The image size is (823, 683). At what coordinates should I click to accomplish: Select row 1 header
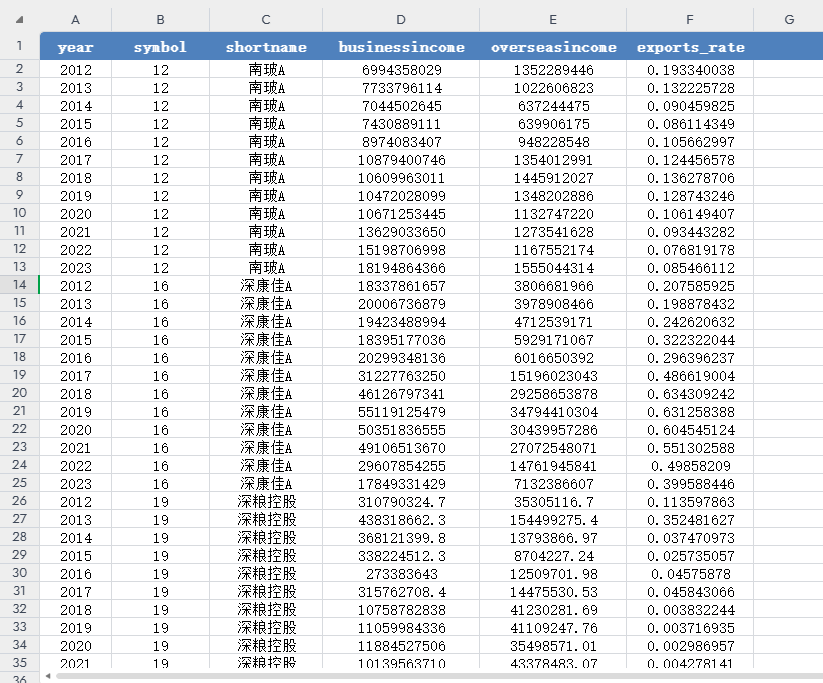pyautogui.click(x=19, y=46)
